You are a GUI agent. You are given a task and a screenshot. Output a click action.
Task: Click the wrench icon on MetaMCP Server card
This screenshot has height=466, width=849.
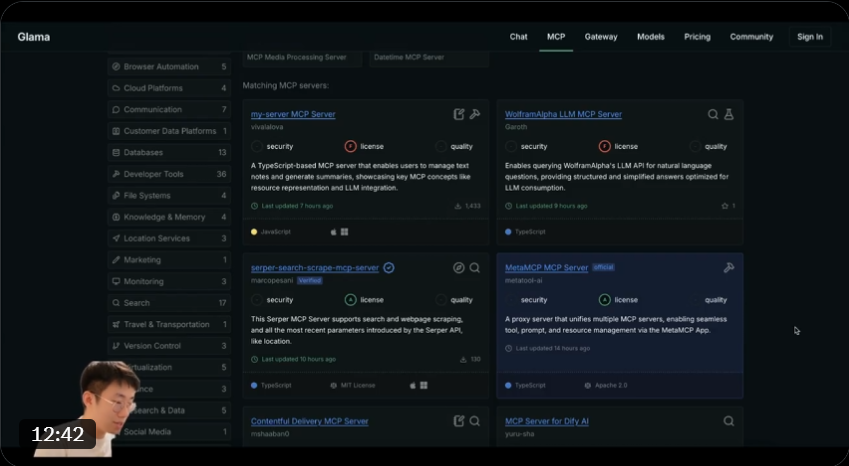click(729, 268)
